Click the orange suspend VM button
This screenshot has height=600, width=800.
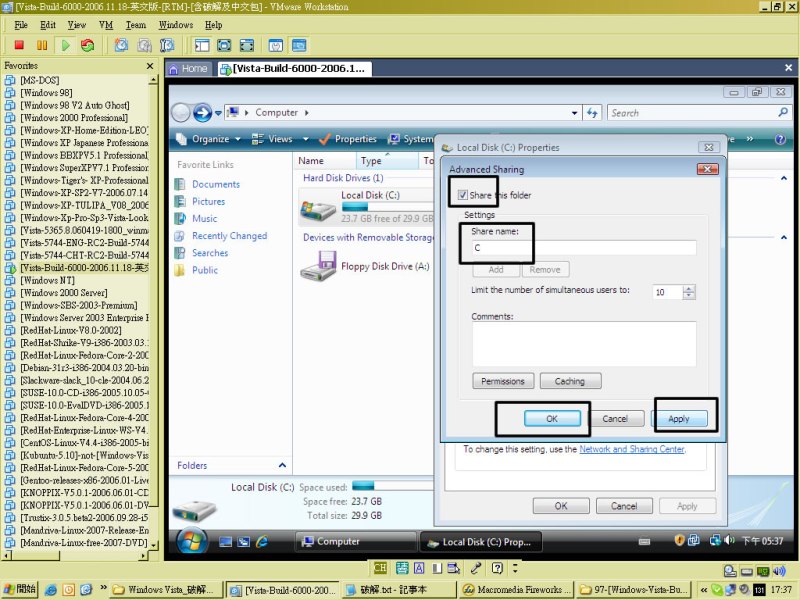[42, 45]
